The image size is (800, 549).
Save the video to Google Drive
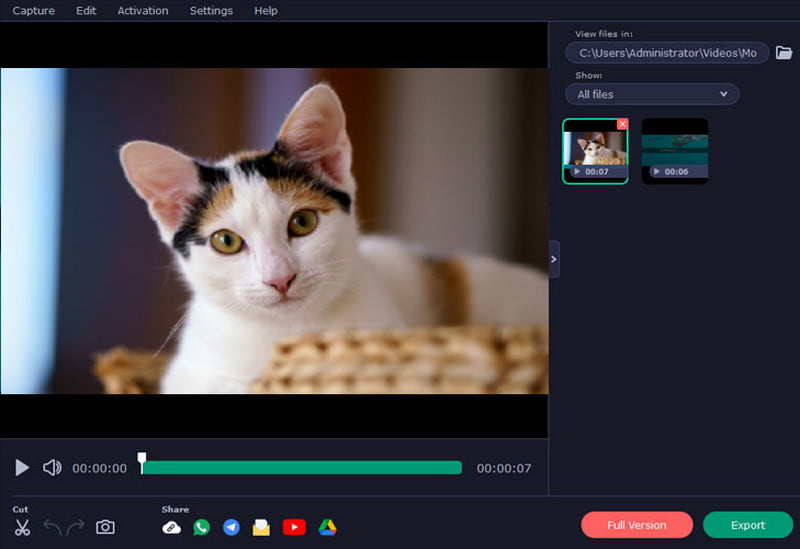(x=327, y=527)
